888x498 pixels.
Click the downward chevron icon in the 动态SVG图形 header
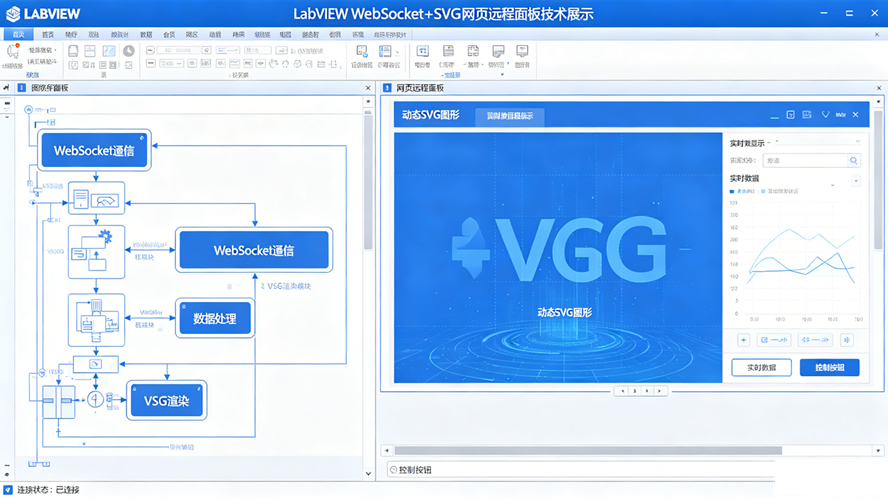(x=825, y=115)
